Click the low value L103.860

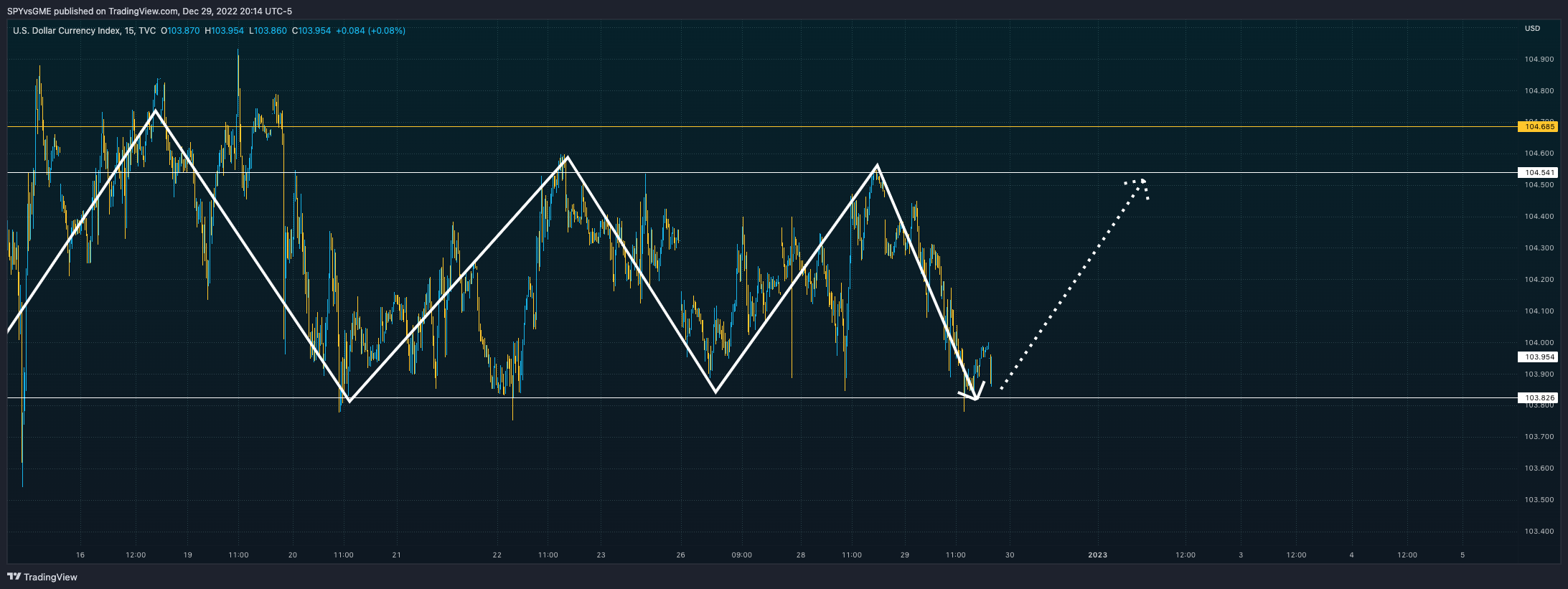(x=268, y=31)
